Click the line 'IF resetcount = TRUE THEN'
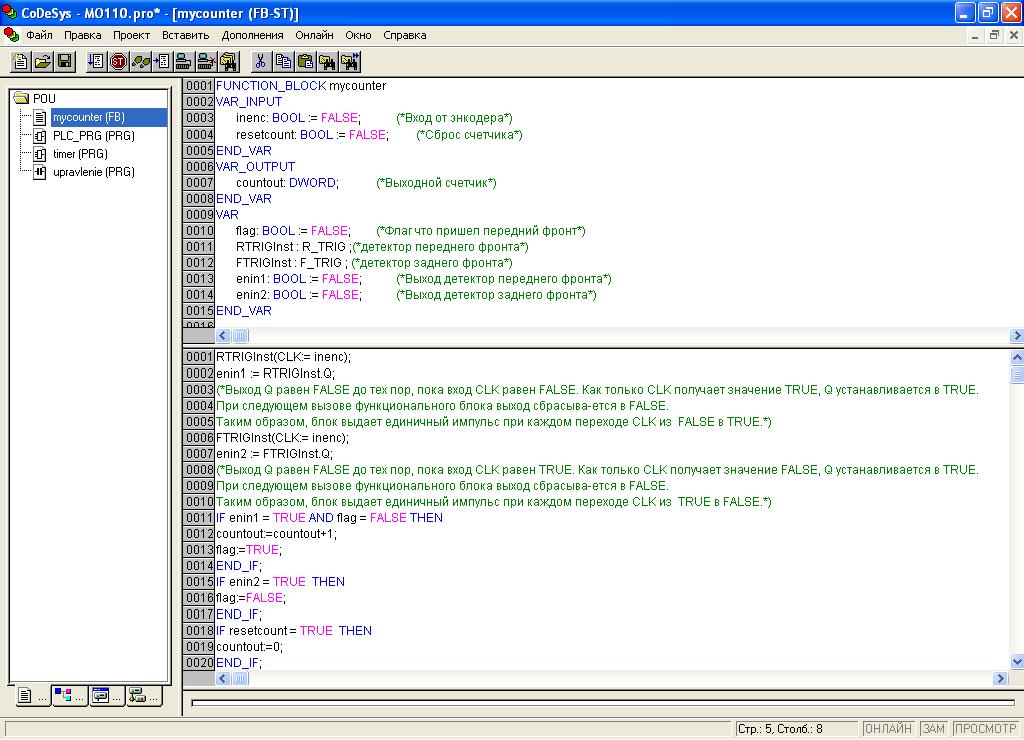Screen dimensions: 1024x740 coord(294,630)
